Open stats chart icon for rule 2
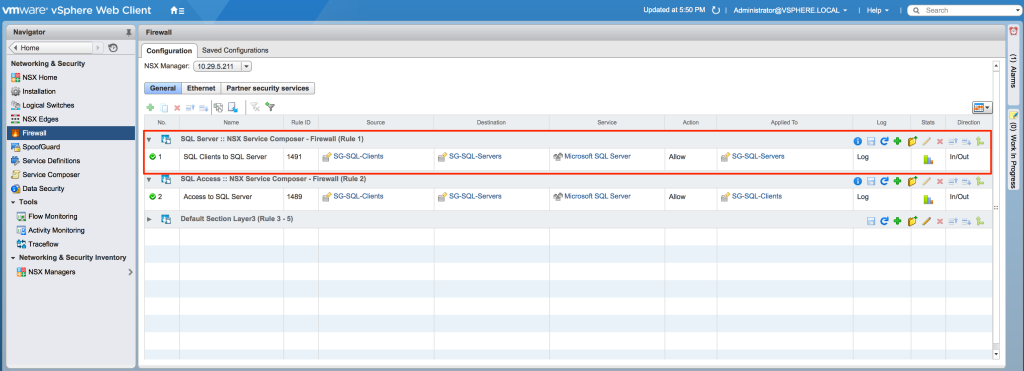 click(928, 199)
